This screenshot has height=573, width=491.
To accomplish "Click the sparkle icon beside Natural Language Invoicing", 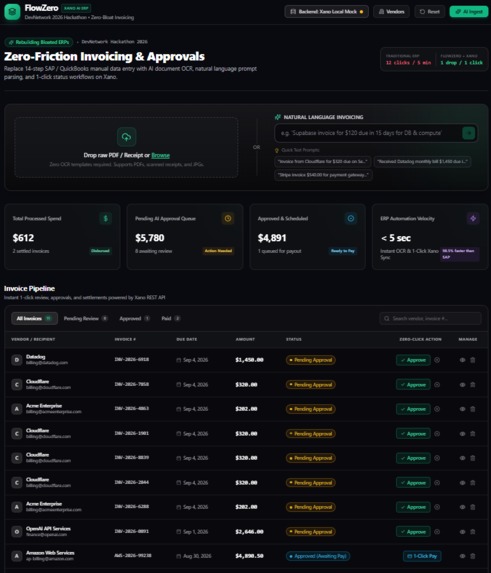I will pos(278,117).
